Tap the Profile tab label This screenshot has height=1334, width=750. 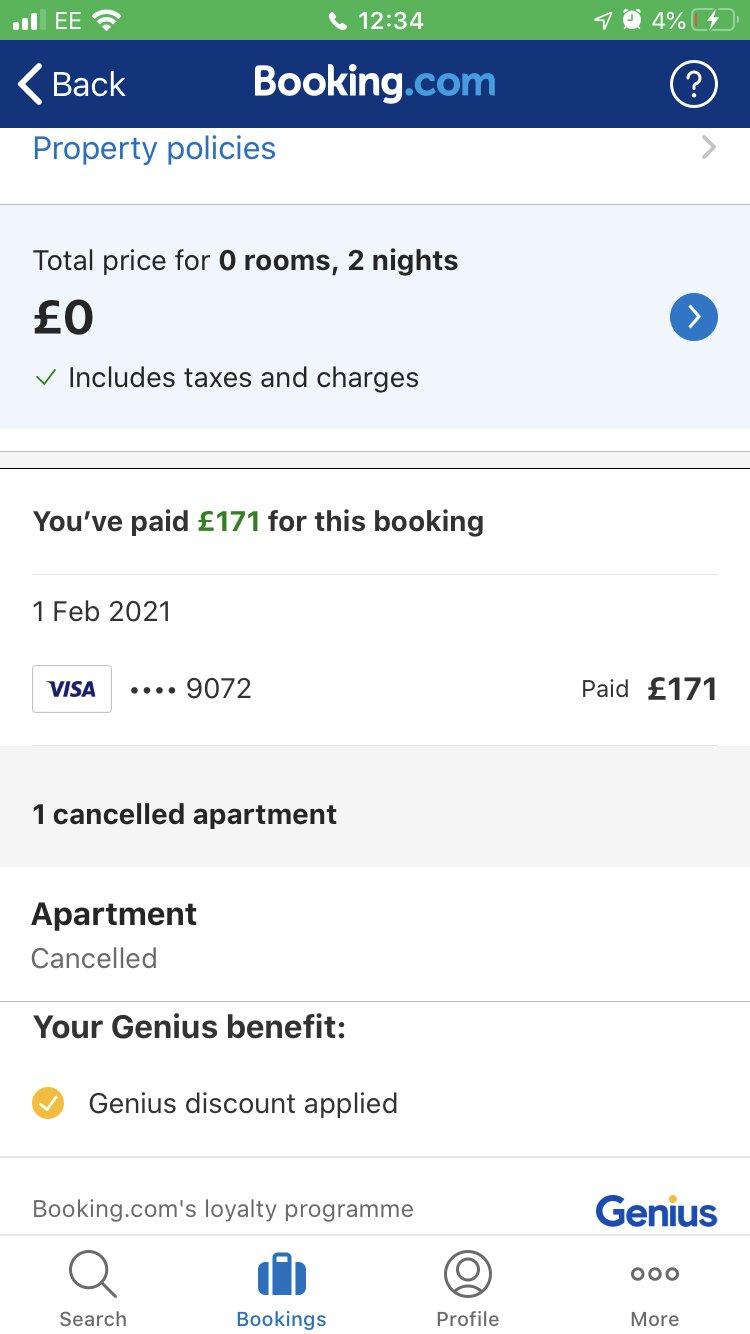467,1319
